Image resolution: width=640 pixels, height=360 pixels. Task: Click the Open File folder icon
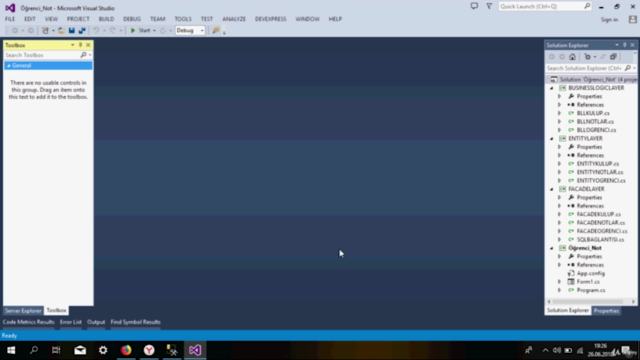coord(61,31)
